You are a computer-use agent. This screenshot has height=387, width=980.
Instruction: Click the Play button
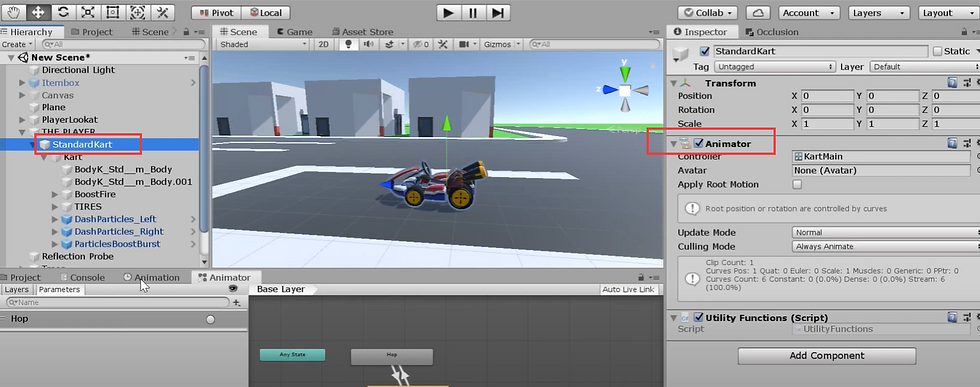pyautogui.click(x=448, y=13)
